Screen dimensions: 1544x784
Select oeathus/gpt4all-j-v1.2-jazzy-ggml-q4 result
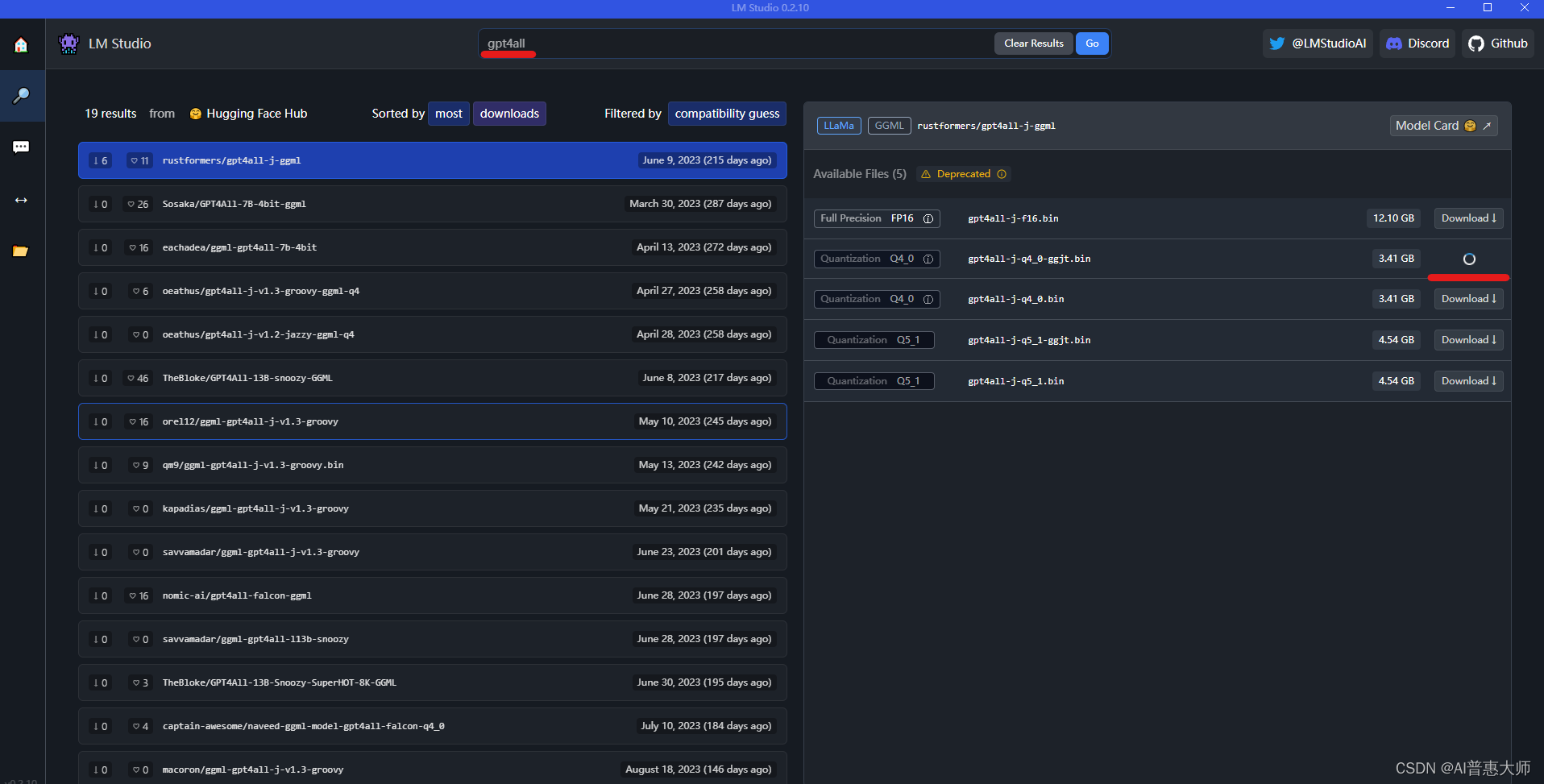[x=433, y=334]
